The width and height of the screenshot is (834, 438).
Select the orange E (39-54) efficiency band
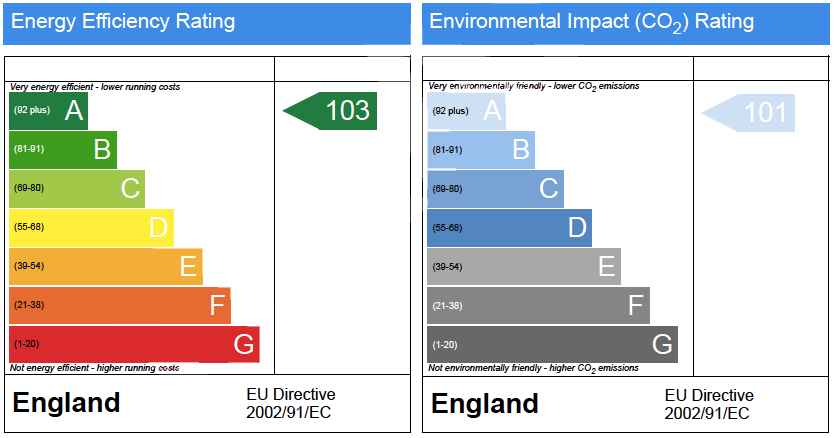click(106, 267)
